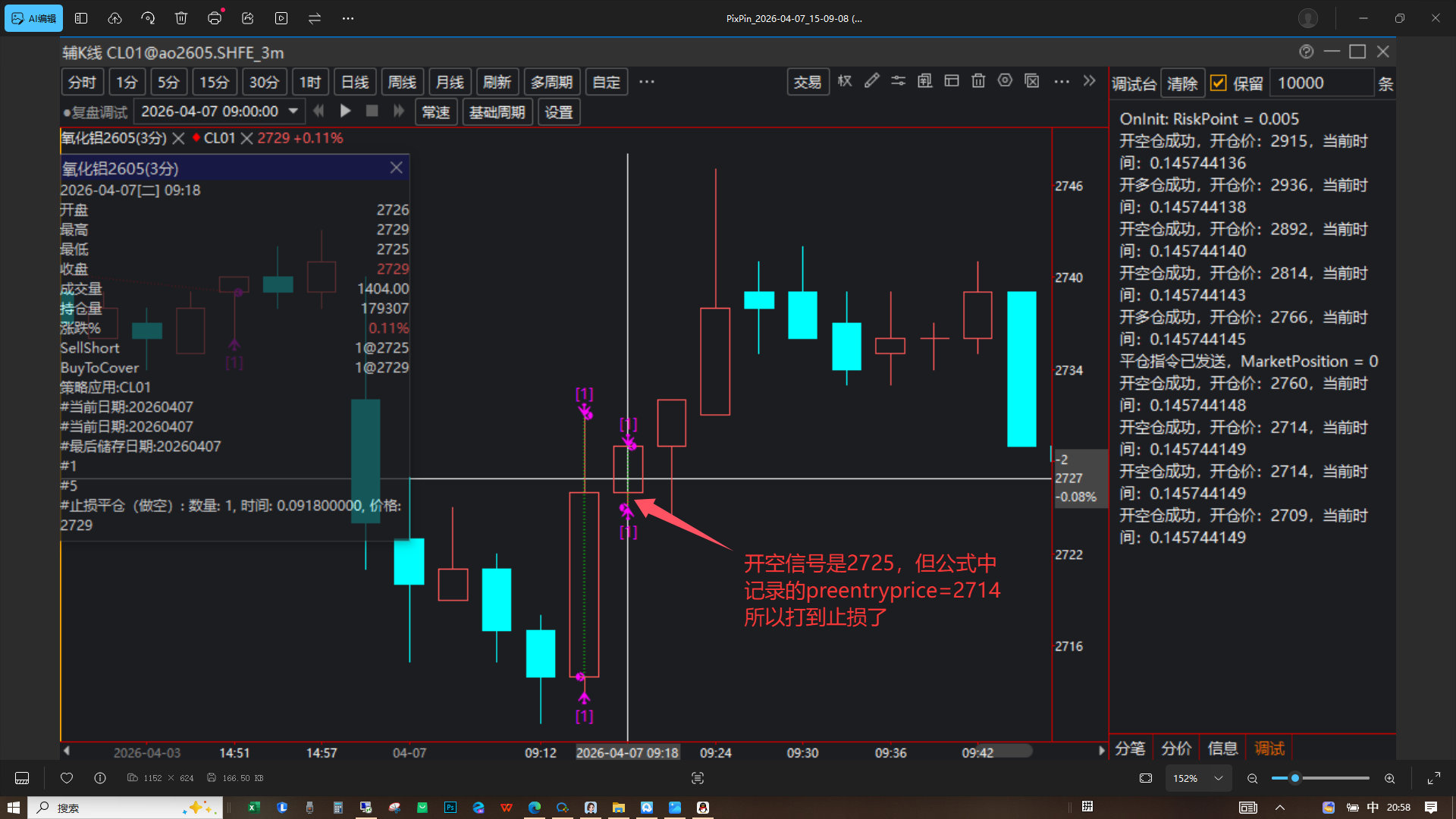Switch to the 分笔 tab
Image resolution: width=1456 pixels, height=819 pixels.
coord(1130,748)
